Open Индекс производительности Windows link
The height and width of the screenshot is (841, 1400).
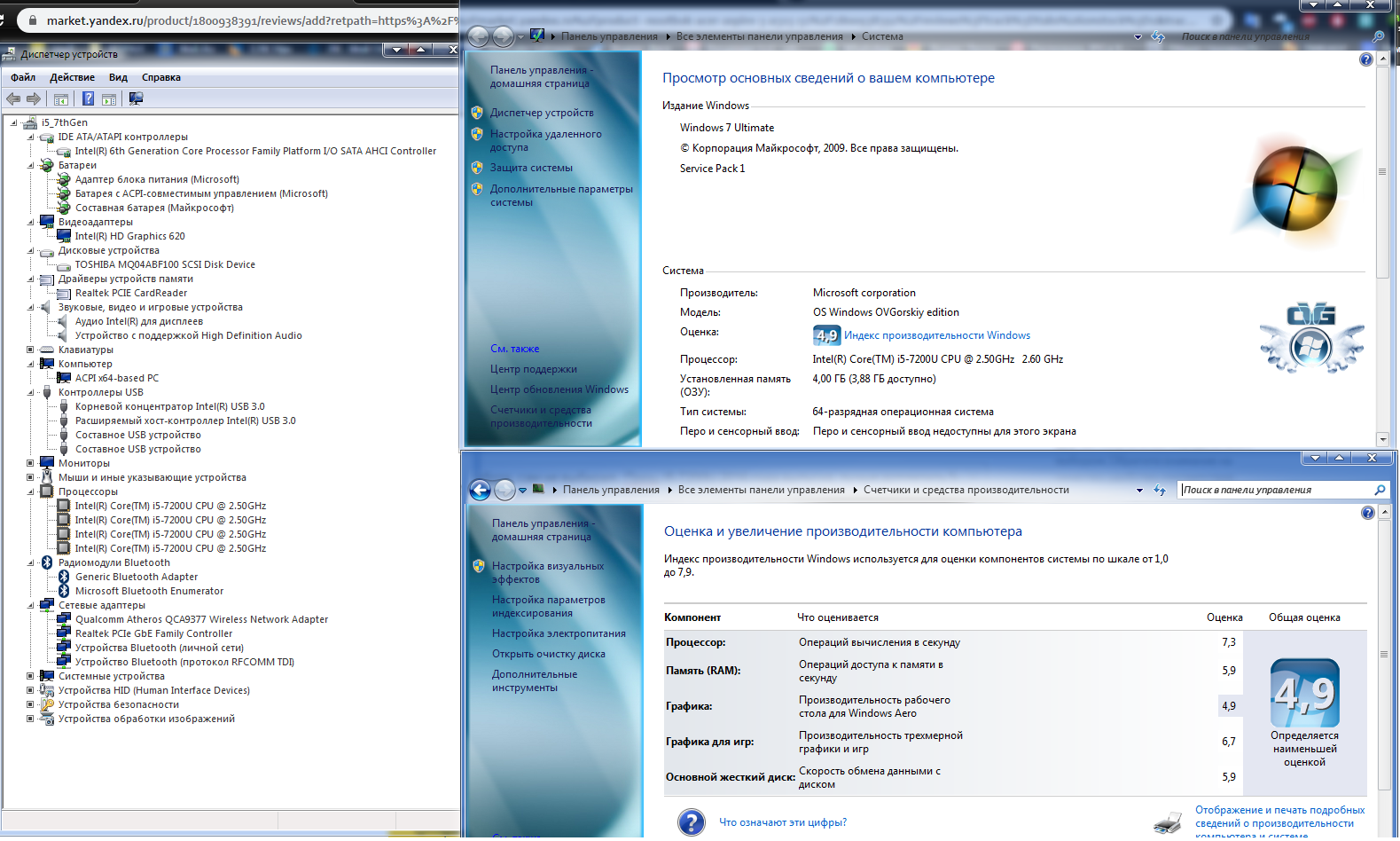click(x=937, y=335)
